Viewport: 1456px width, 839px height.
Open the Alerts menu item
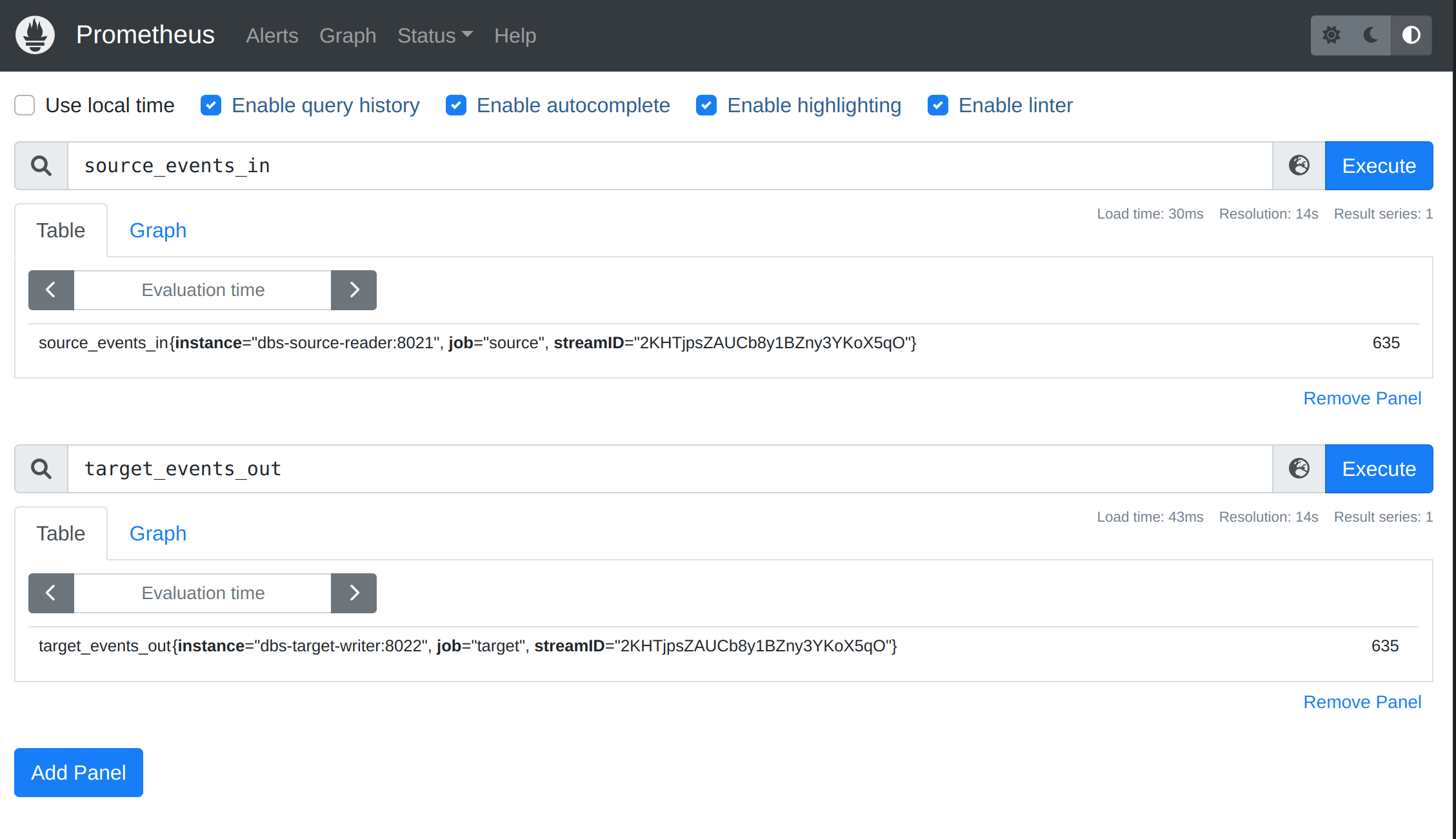[272, 35]
